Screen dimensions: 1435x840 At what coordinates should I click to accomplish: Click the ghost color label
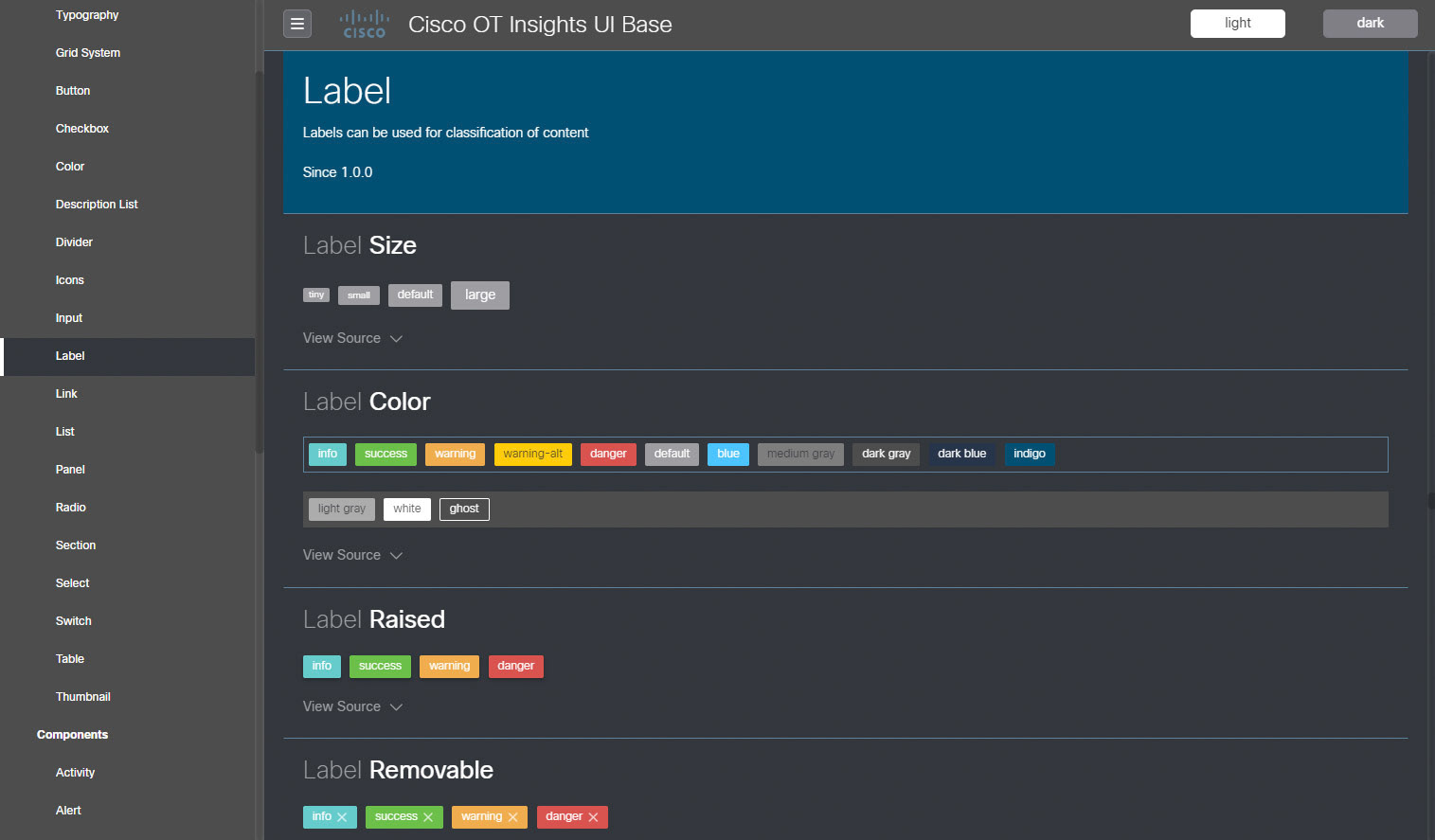464,509
